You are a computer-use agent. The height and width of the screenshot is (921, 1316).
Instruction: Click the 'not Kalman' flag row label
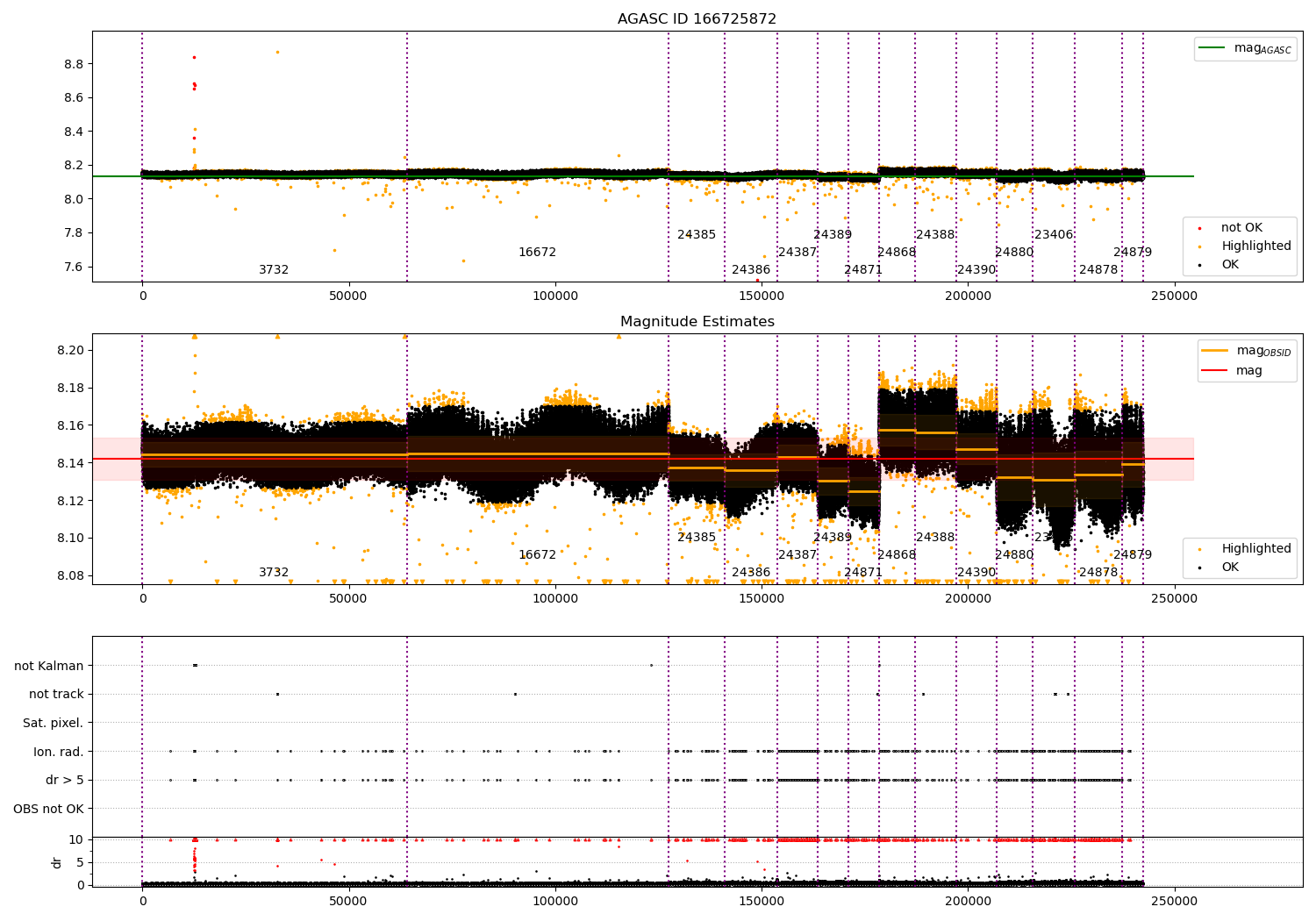[49, 666]
